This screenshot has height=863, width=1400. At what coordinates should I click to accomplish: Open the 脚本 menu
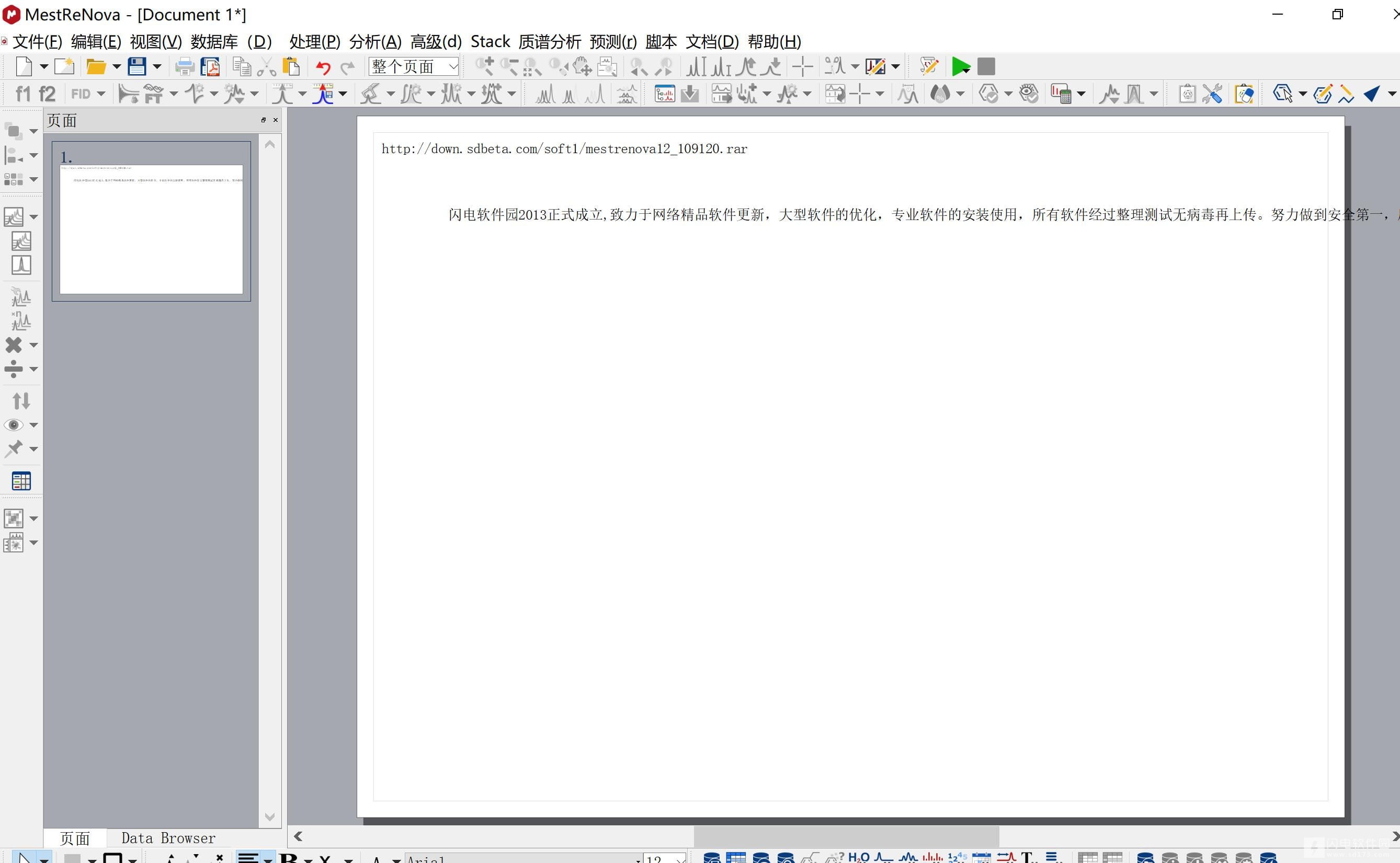point(661,42)
